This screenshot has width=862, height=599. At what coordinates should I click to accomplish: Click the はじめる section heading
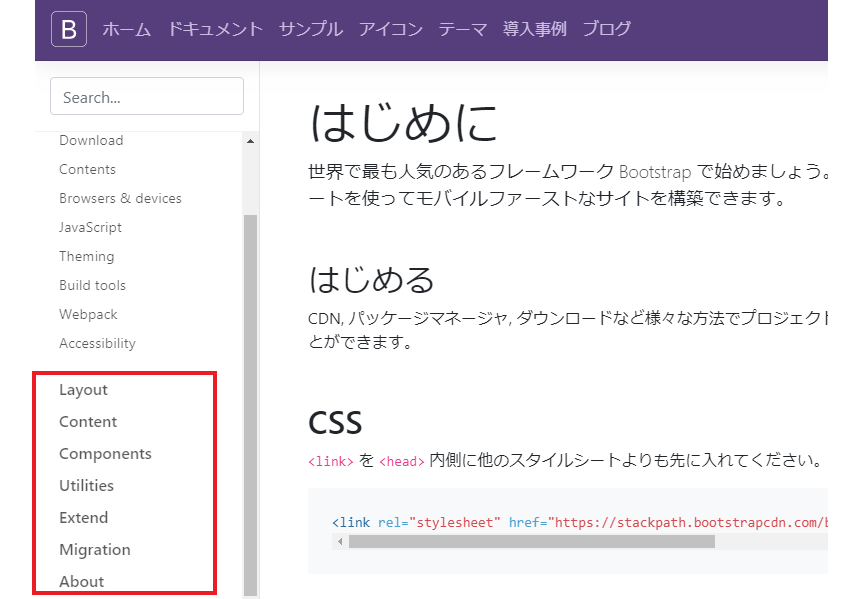point(371,279)
